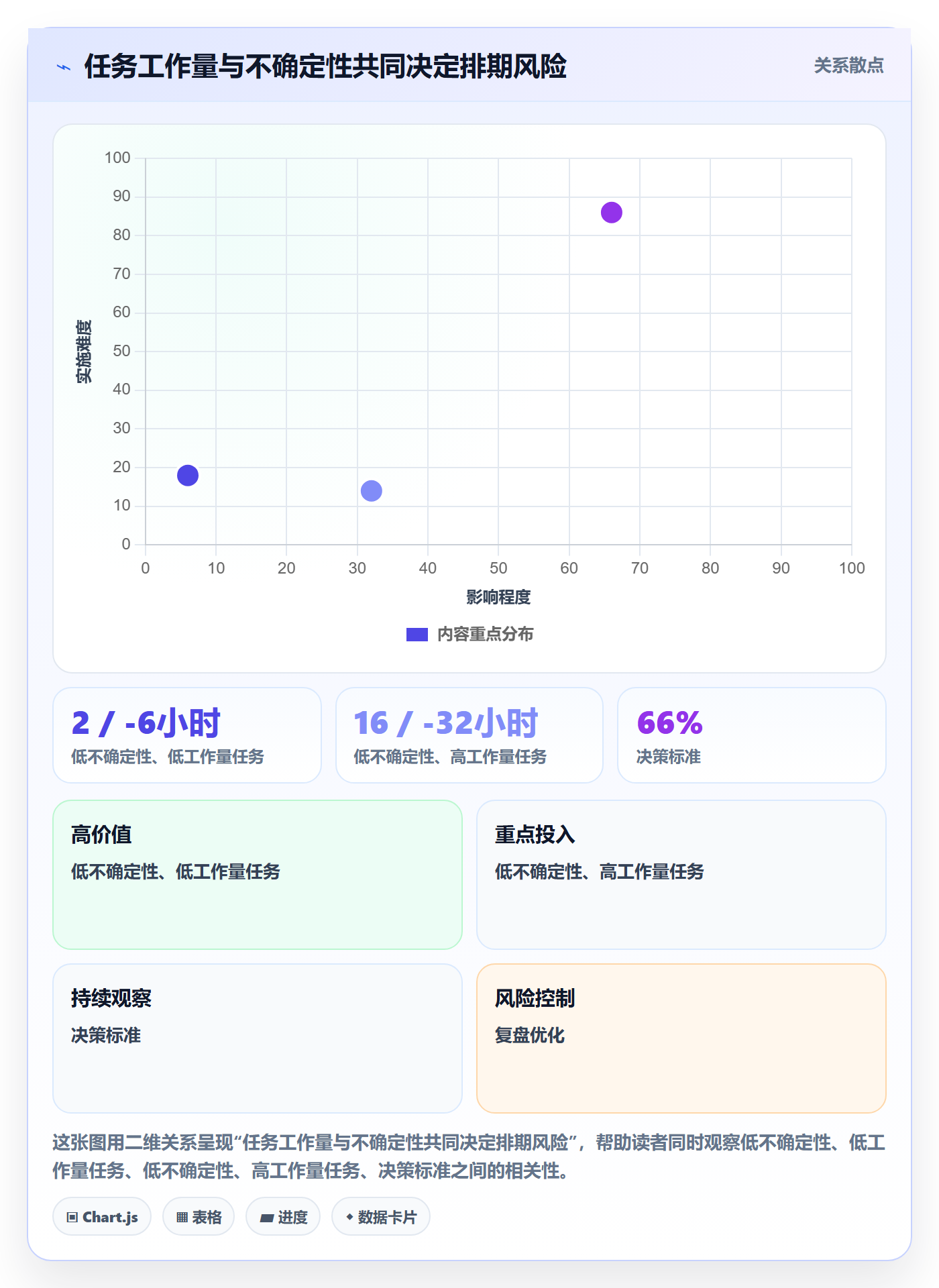Click the grid icon in the 表格 chip
Screen dimensions: 939x1288
(182, 1218)
